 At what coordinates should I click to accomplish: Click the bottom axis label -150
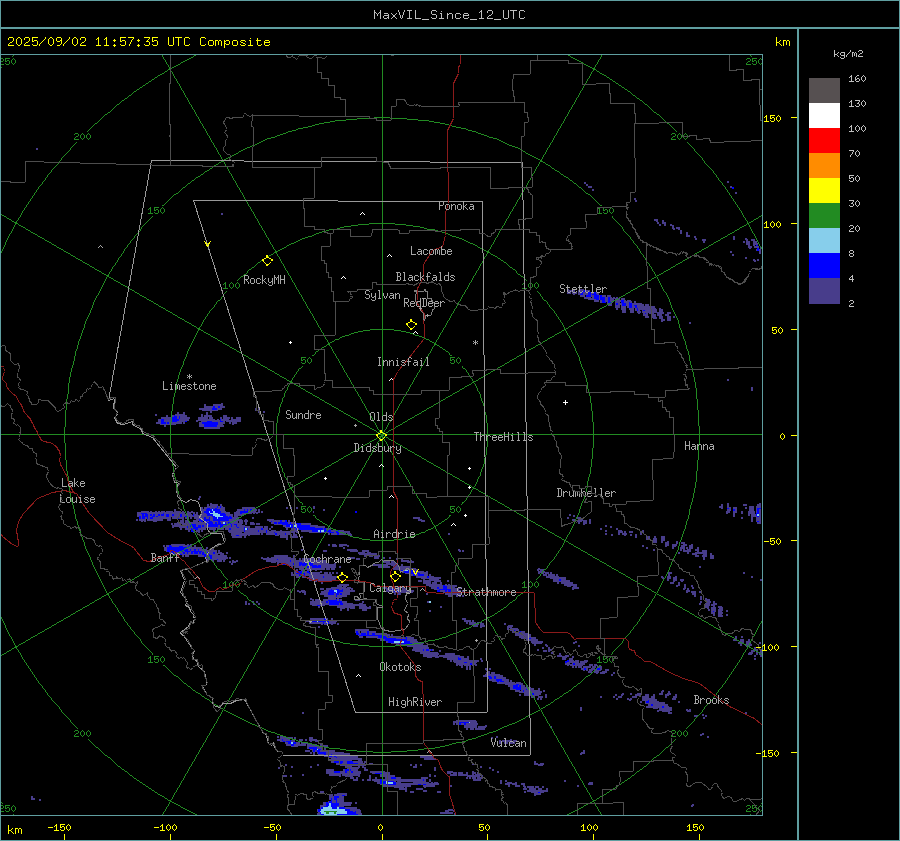[59, 827]
